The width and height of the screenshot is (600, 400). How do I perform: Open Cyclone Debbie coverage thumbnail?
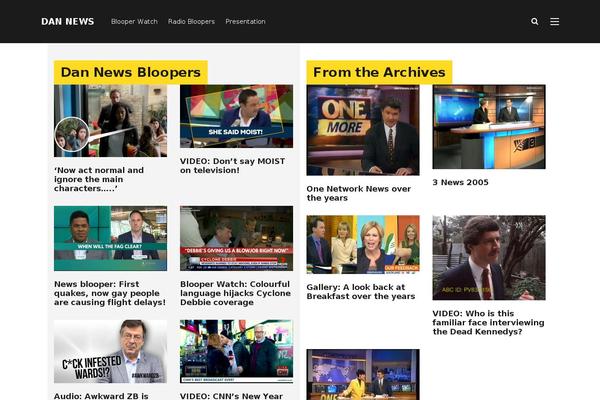[x=236, y=238]
